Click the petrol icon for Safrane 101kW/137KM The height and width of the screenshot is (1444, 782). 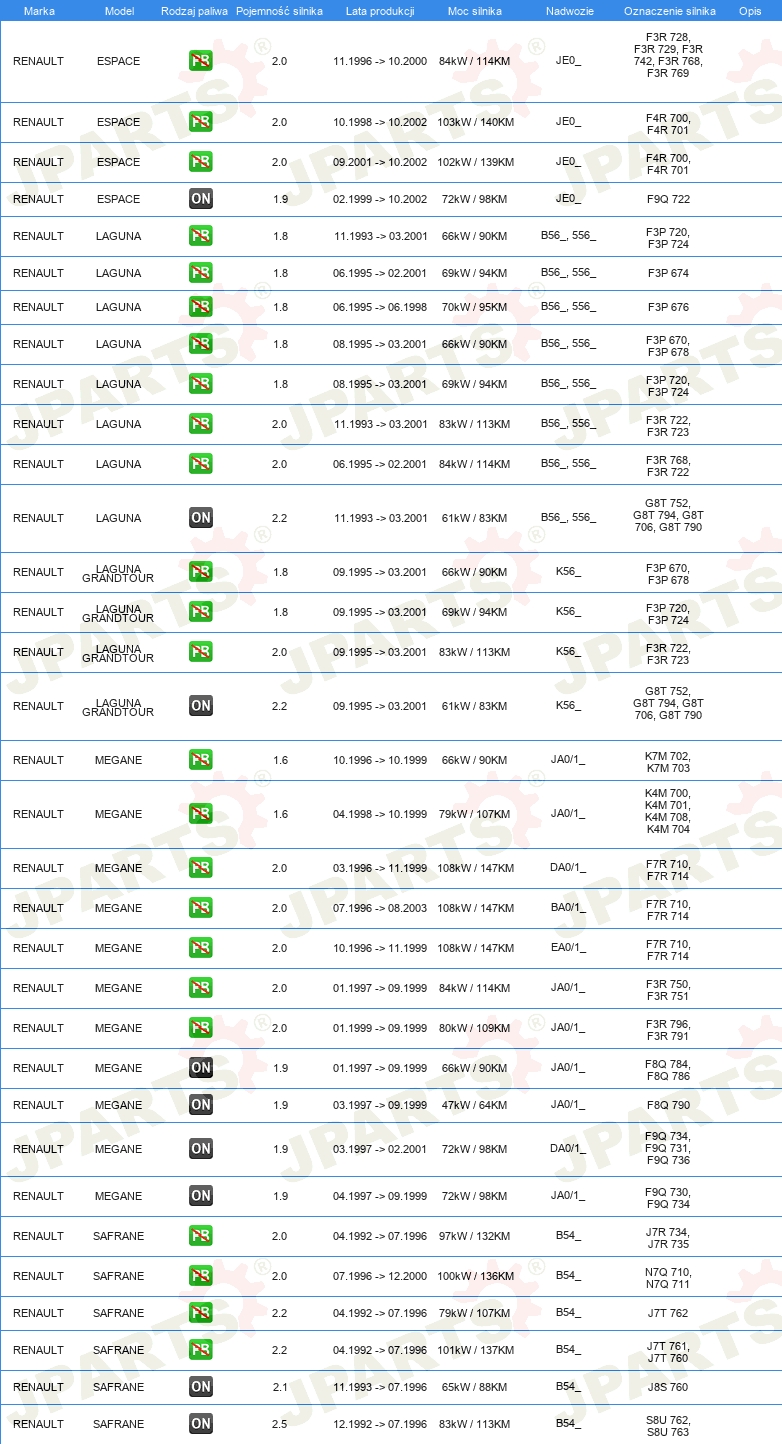pyautogui.click(x=200, y=1350)
